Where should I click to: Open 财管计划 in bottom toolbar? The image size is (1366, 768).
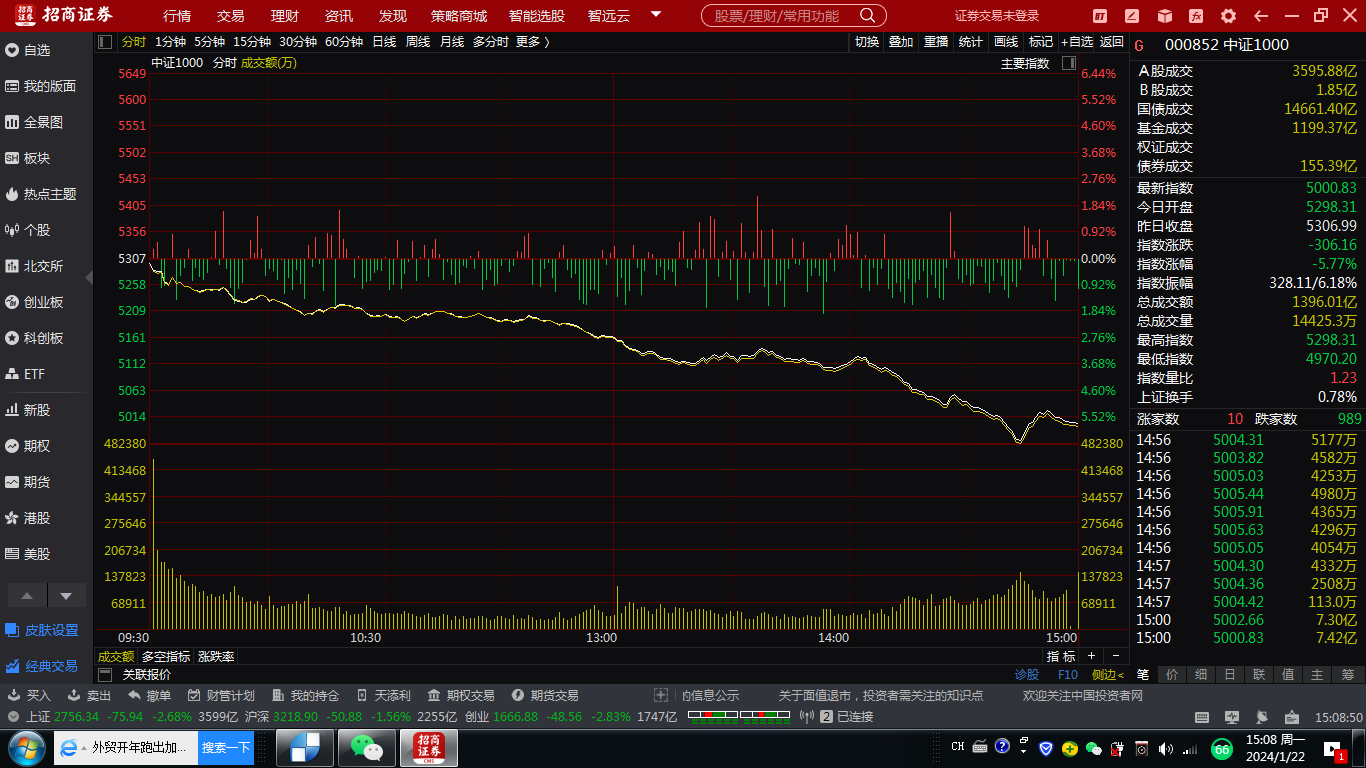coord(220,695)
